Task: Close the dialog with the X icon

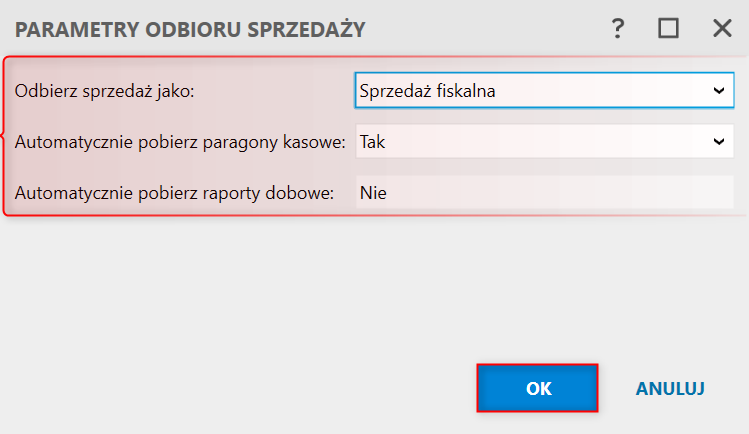Action: pos(722,29)
